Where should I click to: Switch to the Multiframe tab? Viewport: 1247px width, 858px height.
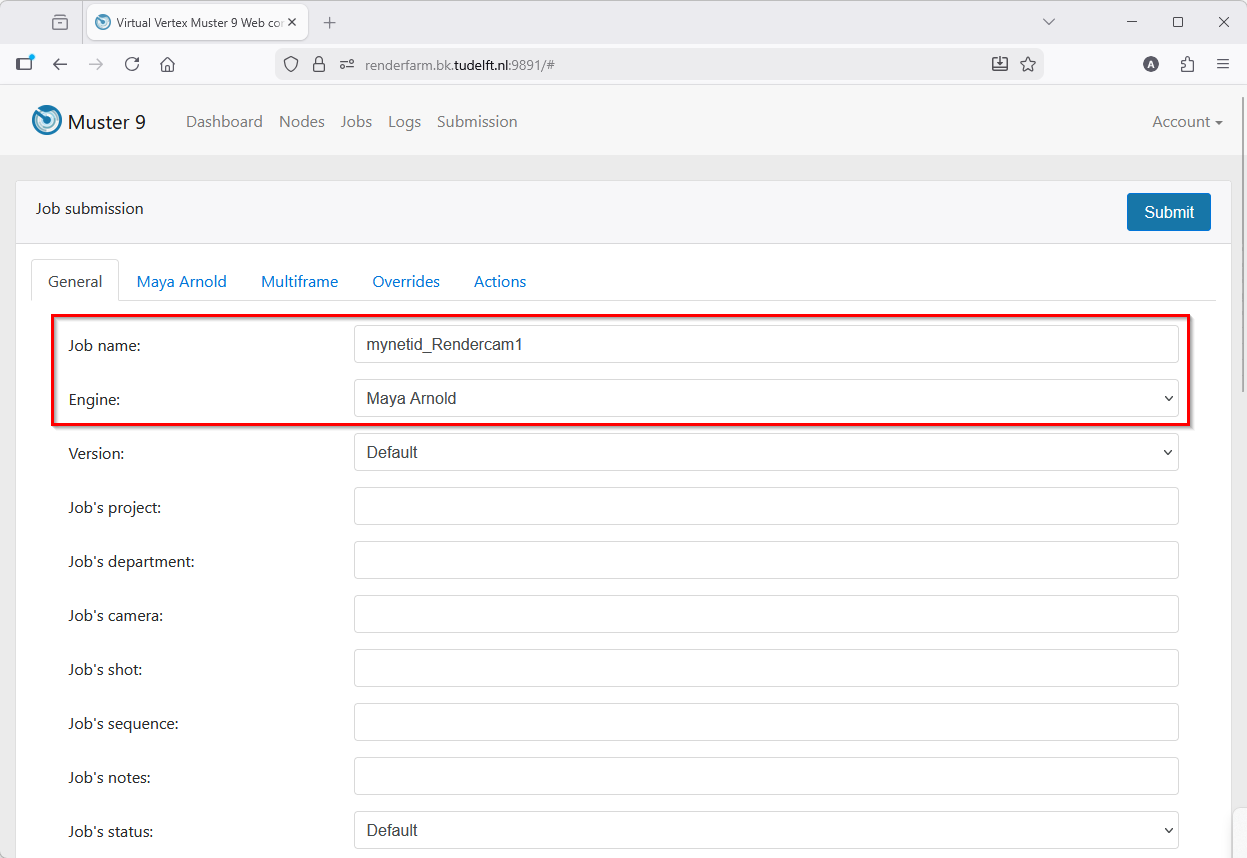coord(299,281)
